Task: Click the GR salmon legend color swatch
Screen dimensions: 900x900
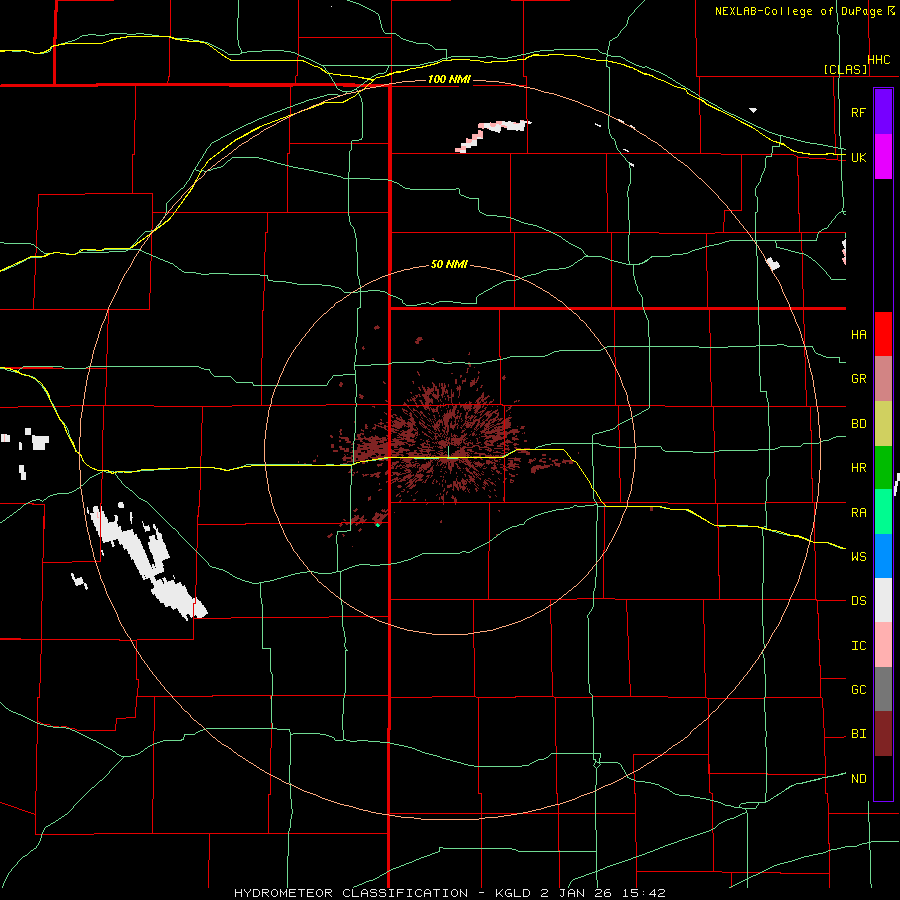Action: [x=883, y=379]
